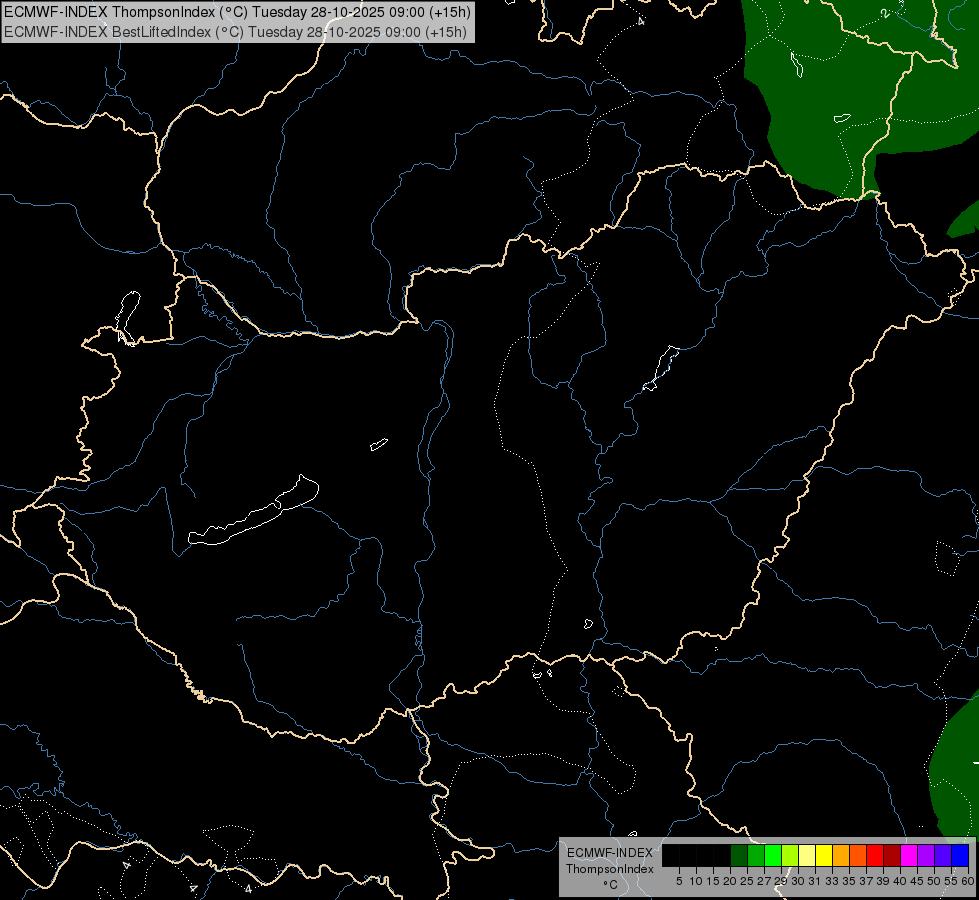Pick the violet 50–55 legend swatch
979x900 pixels.
[943, 855]
